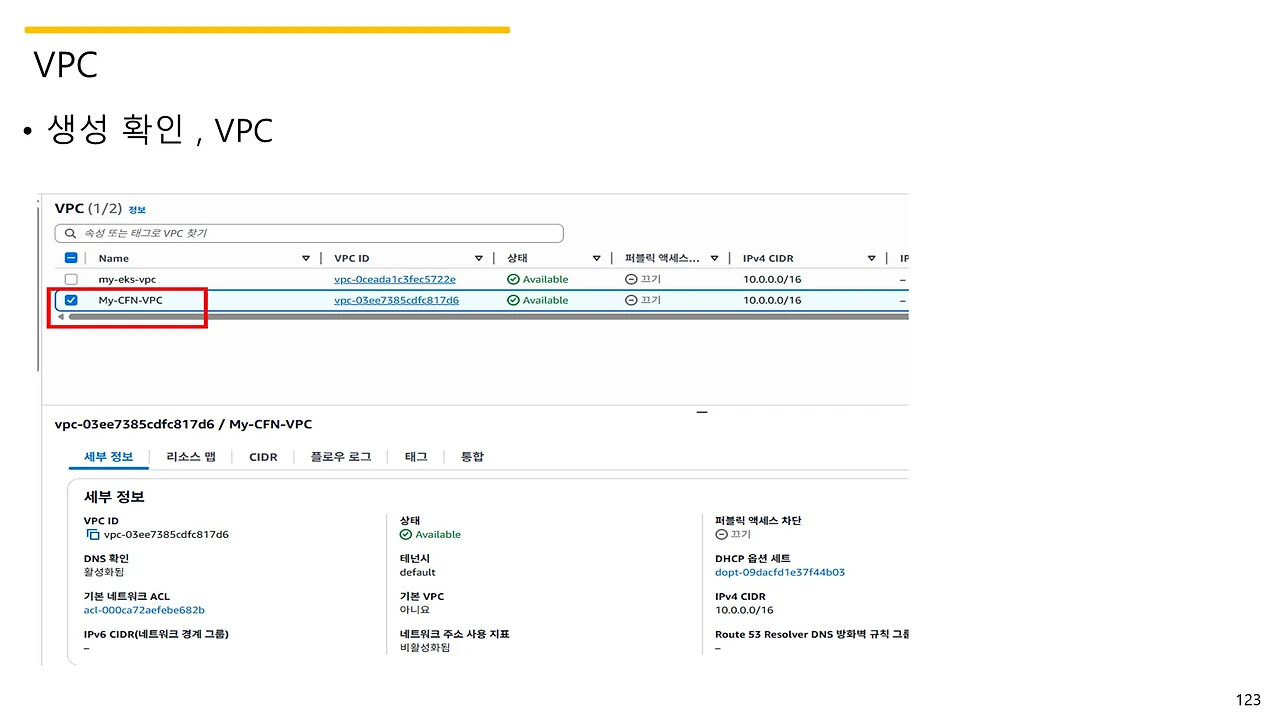Screen dimensions: 1280x720
Task: Open the IPv4 CIDR column sort arrow
Action: 872,259
